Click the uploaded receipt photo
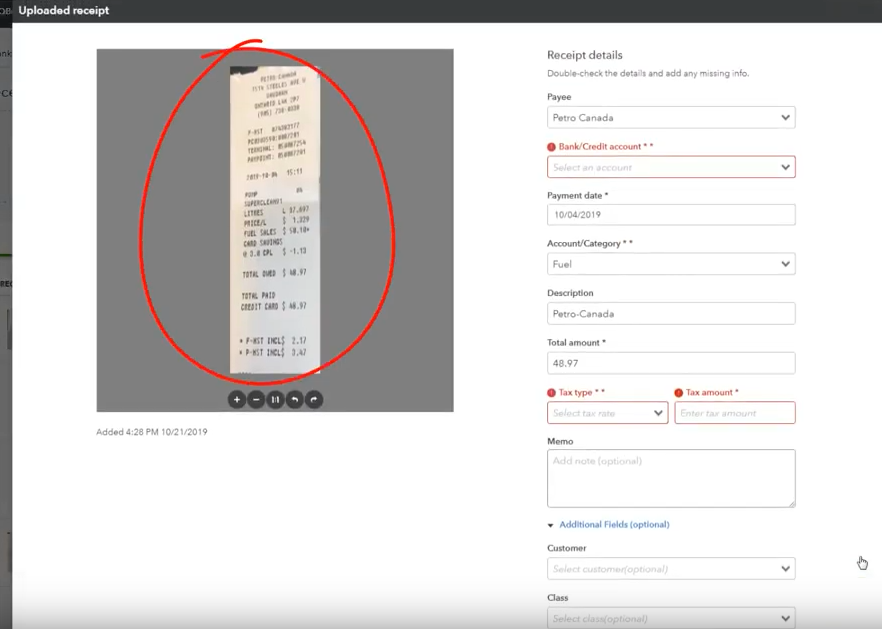 pyautogui.click(x=275, y=219)
